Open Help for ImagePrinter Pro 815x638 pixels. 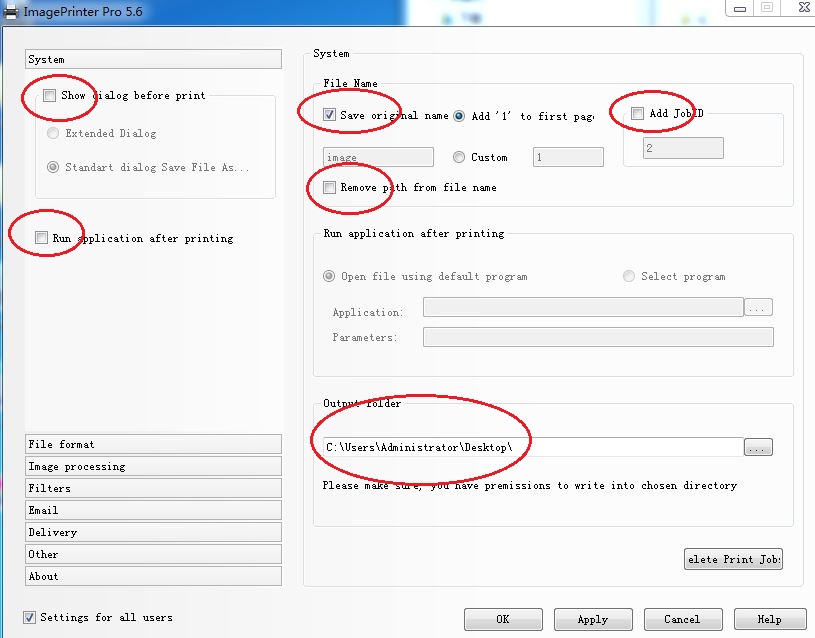770,619
